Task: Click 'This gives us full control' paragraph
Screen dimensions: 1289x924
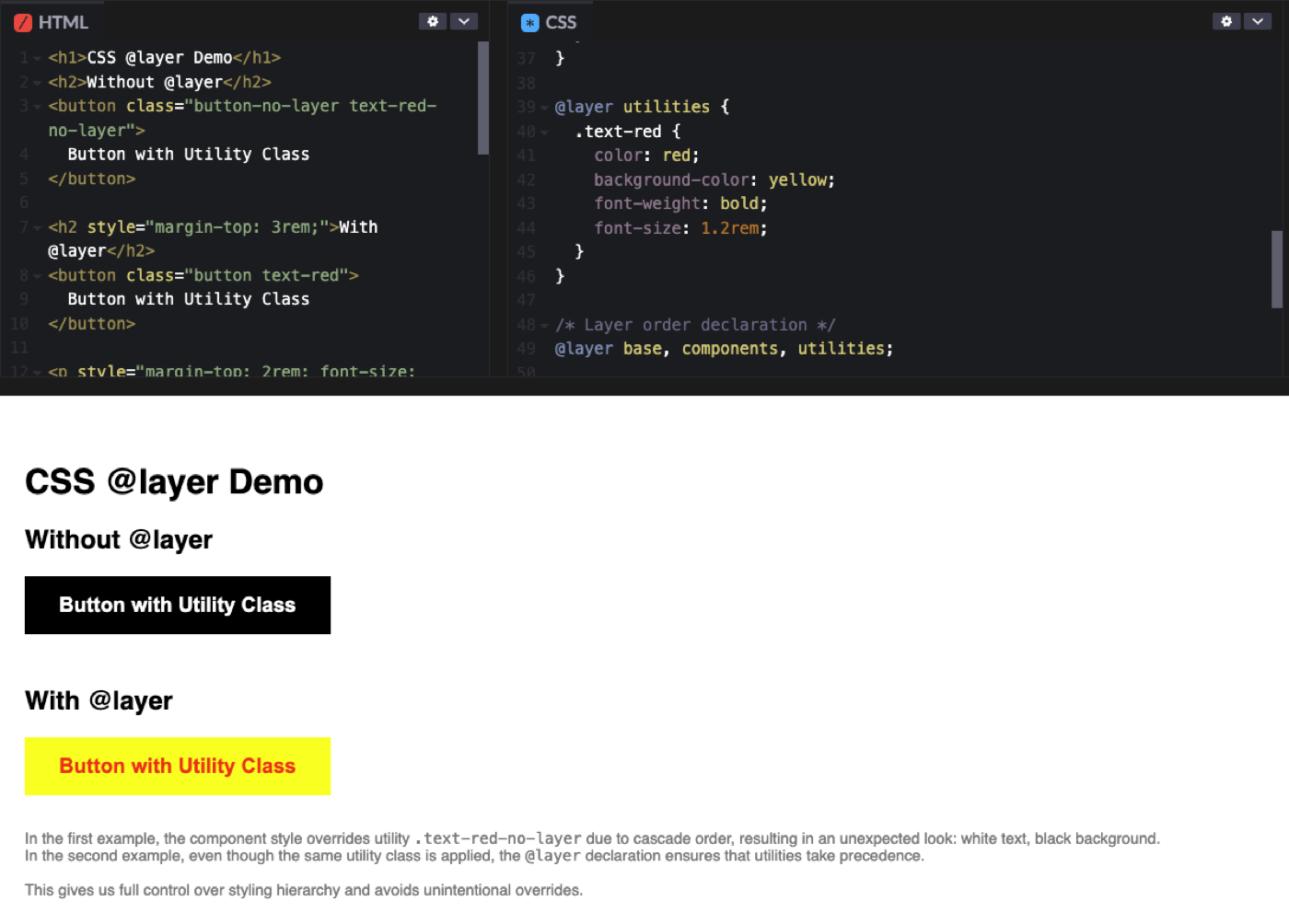Action: point(304,890)
